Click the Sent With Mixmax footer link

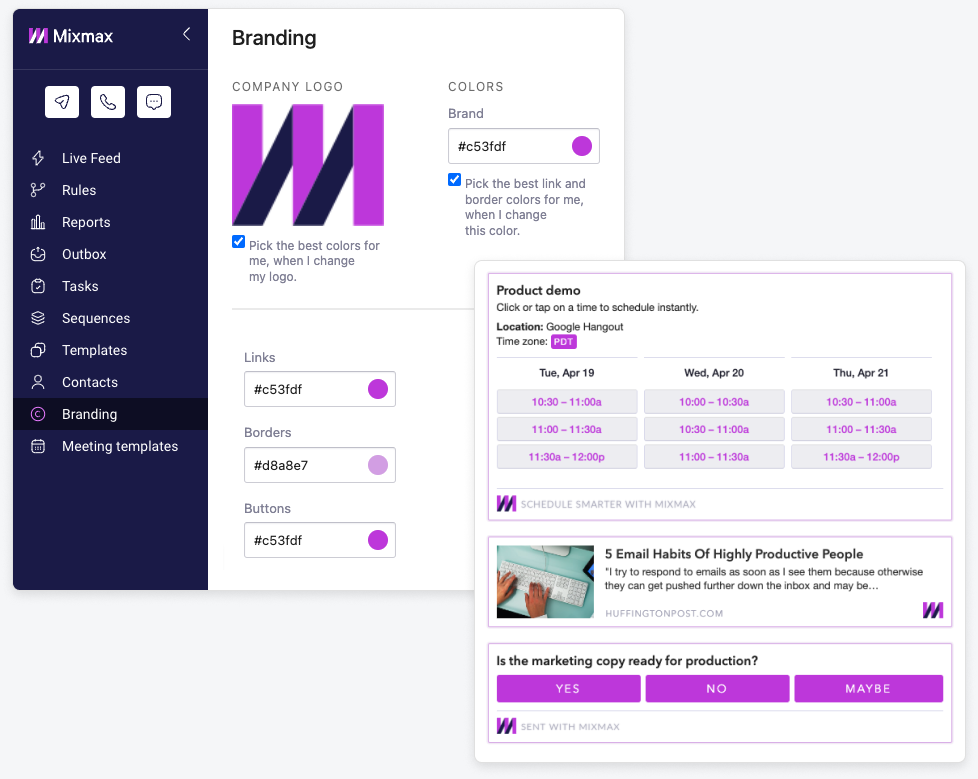pyautogui.click(x=570, y=727)
